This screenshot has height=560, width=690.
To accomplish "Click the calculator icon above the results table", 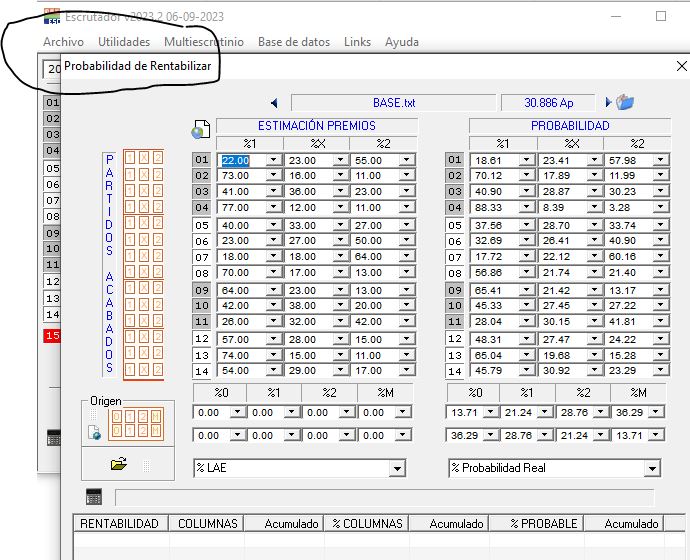I will click(x=94, y=497).
